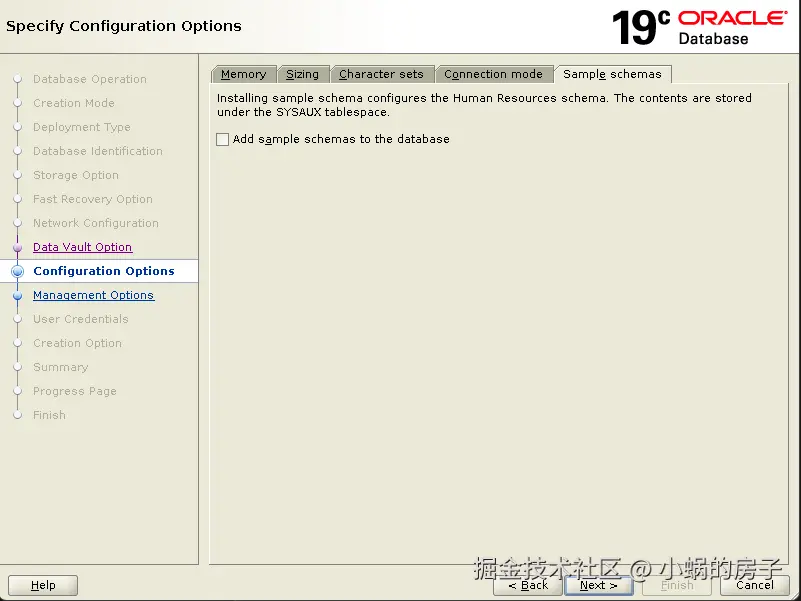The width and height of the screenshot is (801, 601).
Task: Click the Data Vault Option bullet icon
Action: 17,247
